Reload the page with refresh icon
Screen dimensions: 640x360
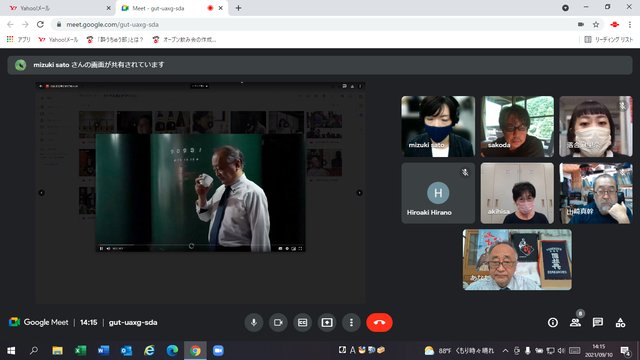40,24
